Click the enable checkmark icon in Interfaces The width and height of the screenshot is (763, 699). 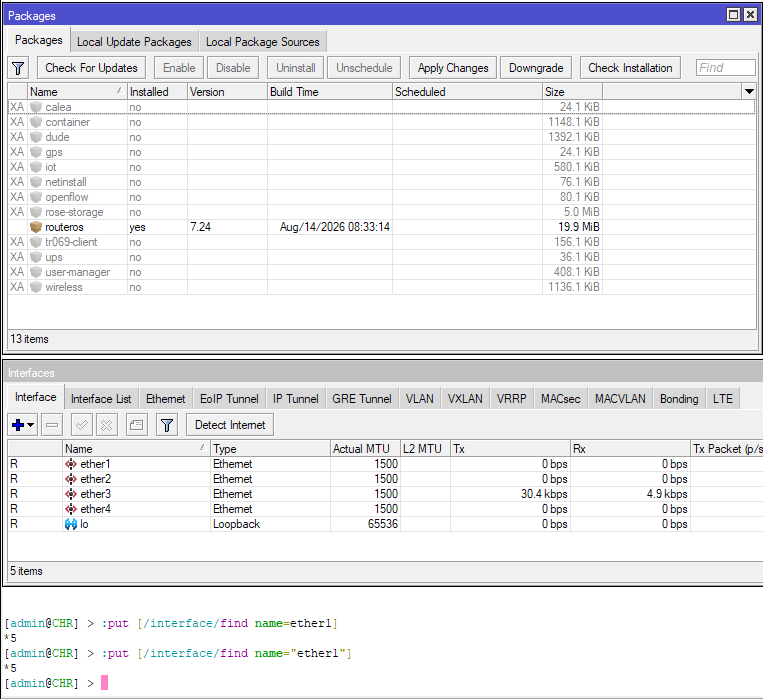[82, 425]
